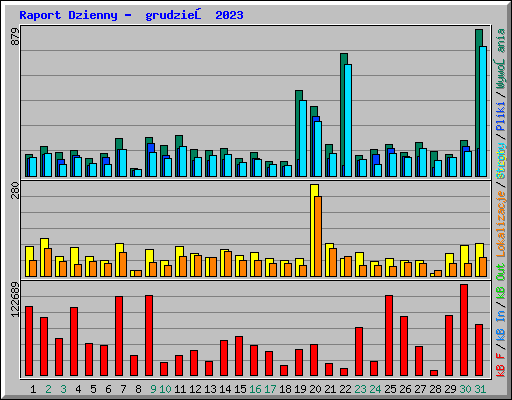Click the green day label 10
Image resolution: width=512 pixels, height=400 pixels.
pos(165,389)
